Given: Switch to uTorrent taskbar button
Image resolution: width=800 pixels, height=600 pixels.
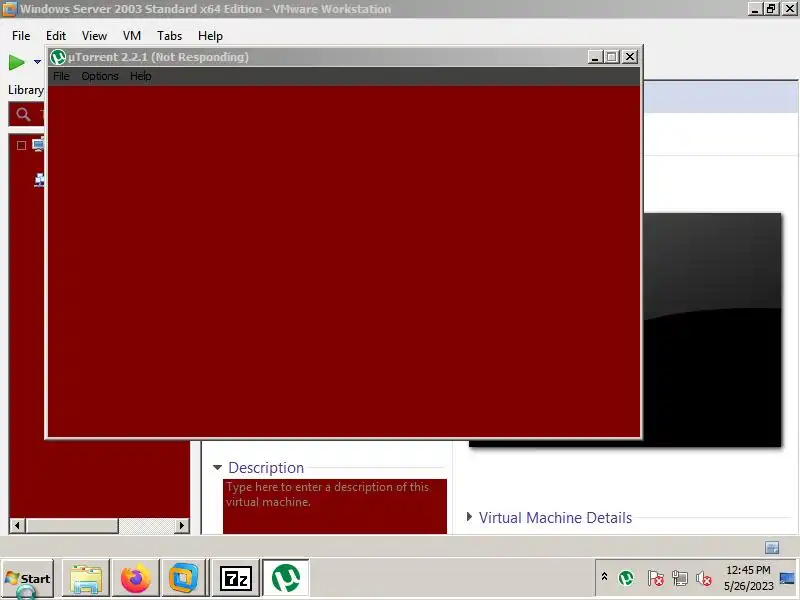Looking at the screenshot, I should click(x=286, y=578).
